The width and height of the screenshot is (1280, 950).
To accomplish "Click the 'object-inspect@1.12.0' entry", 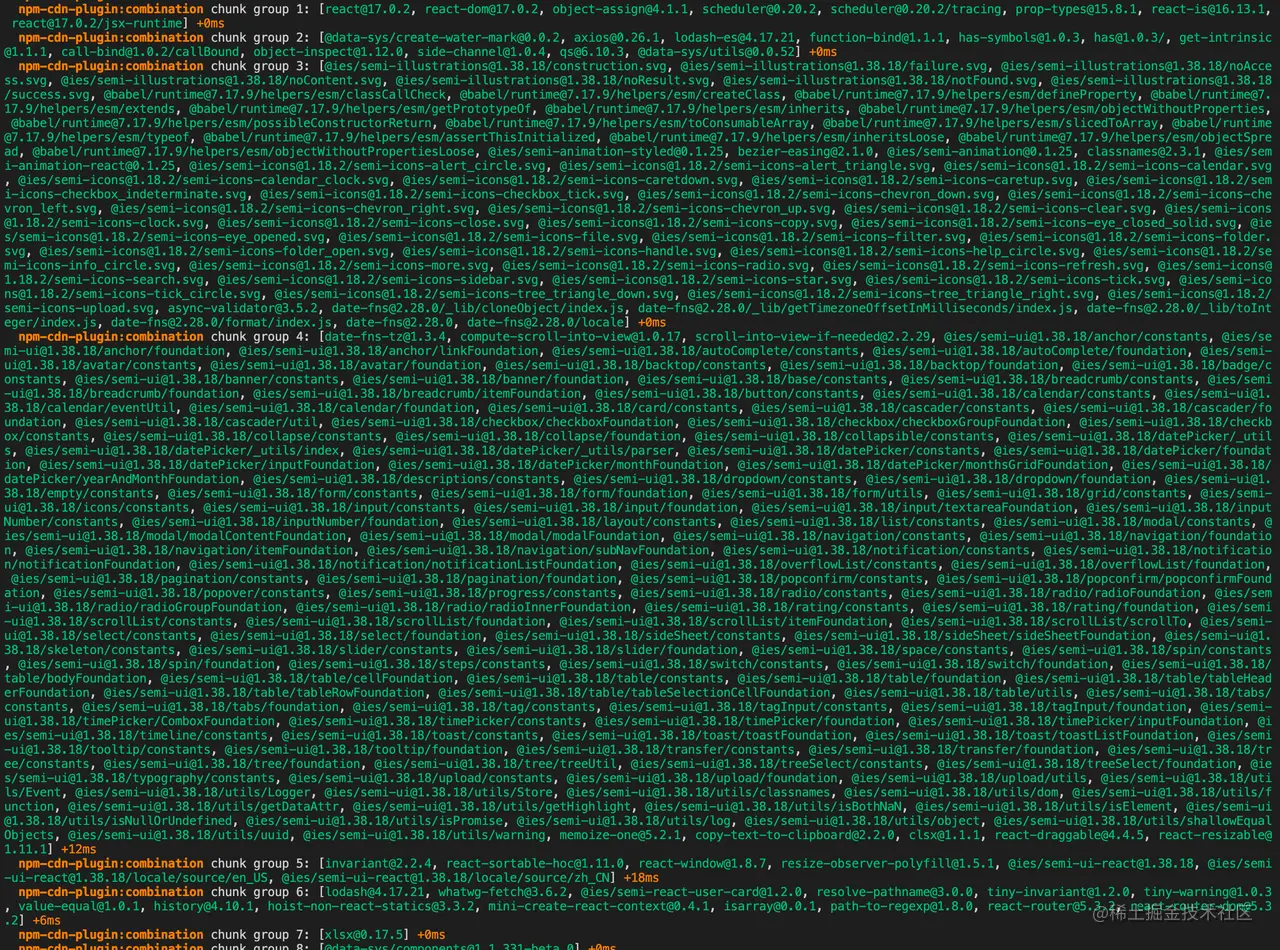I will click(327, 51).
